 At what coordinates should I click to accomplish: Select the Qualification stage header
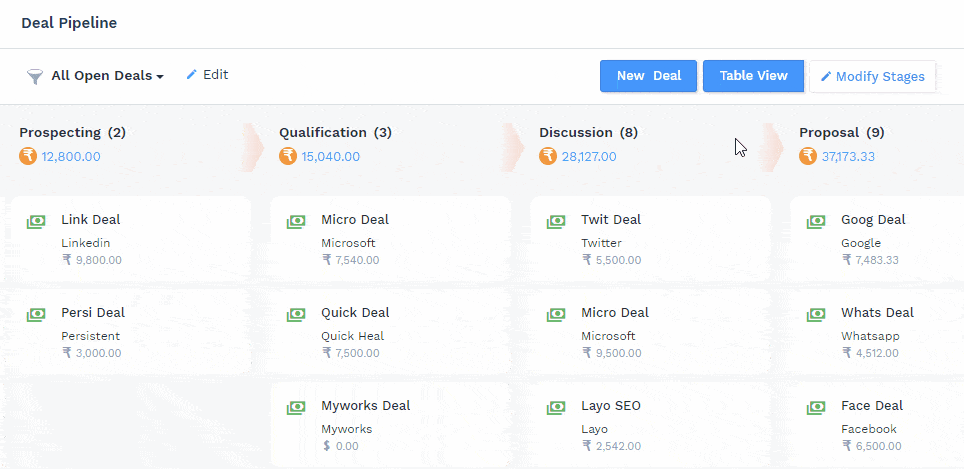coord(335,132)
